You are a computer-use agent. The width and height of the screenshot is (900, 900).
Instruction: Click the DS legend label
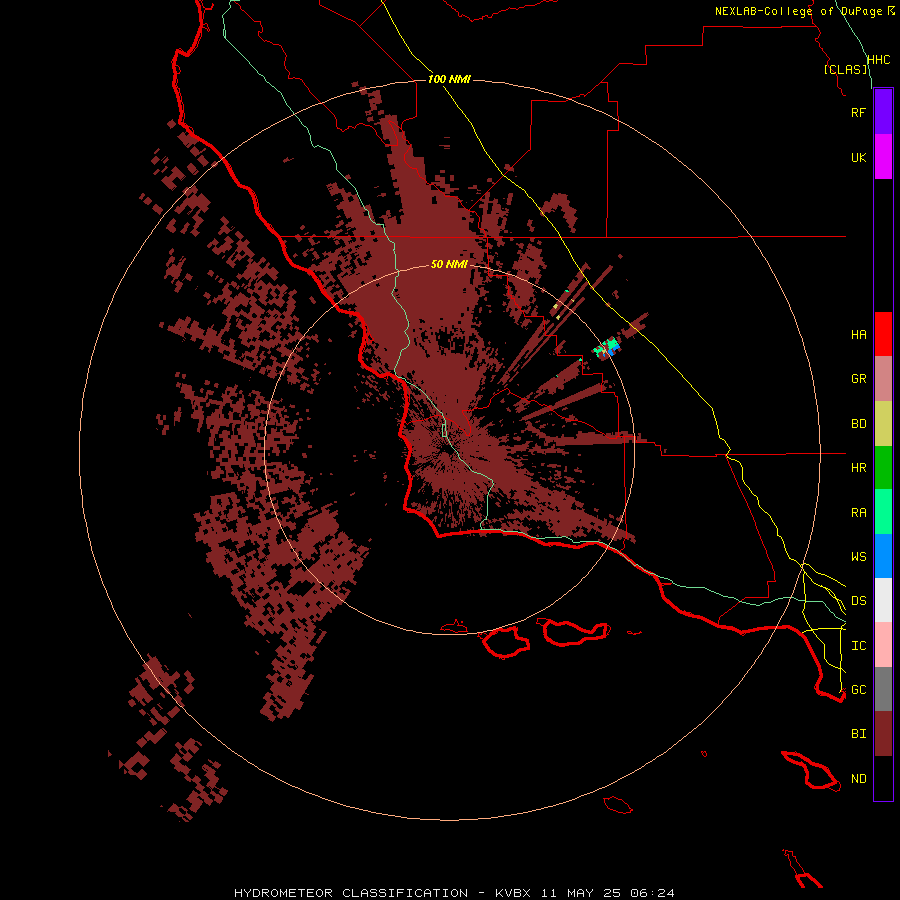coord(858,601)
